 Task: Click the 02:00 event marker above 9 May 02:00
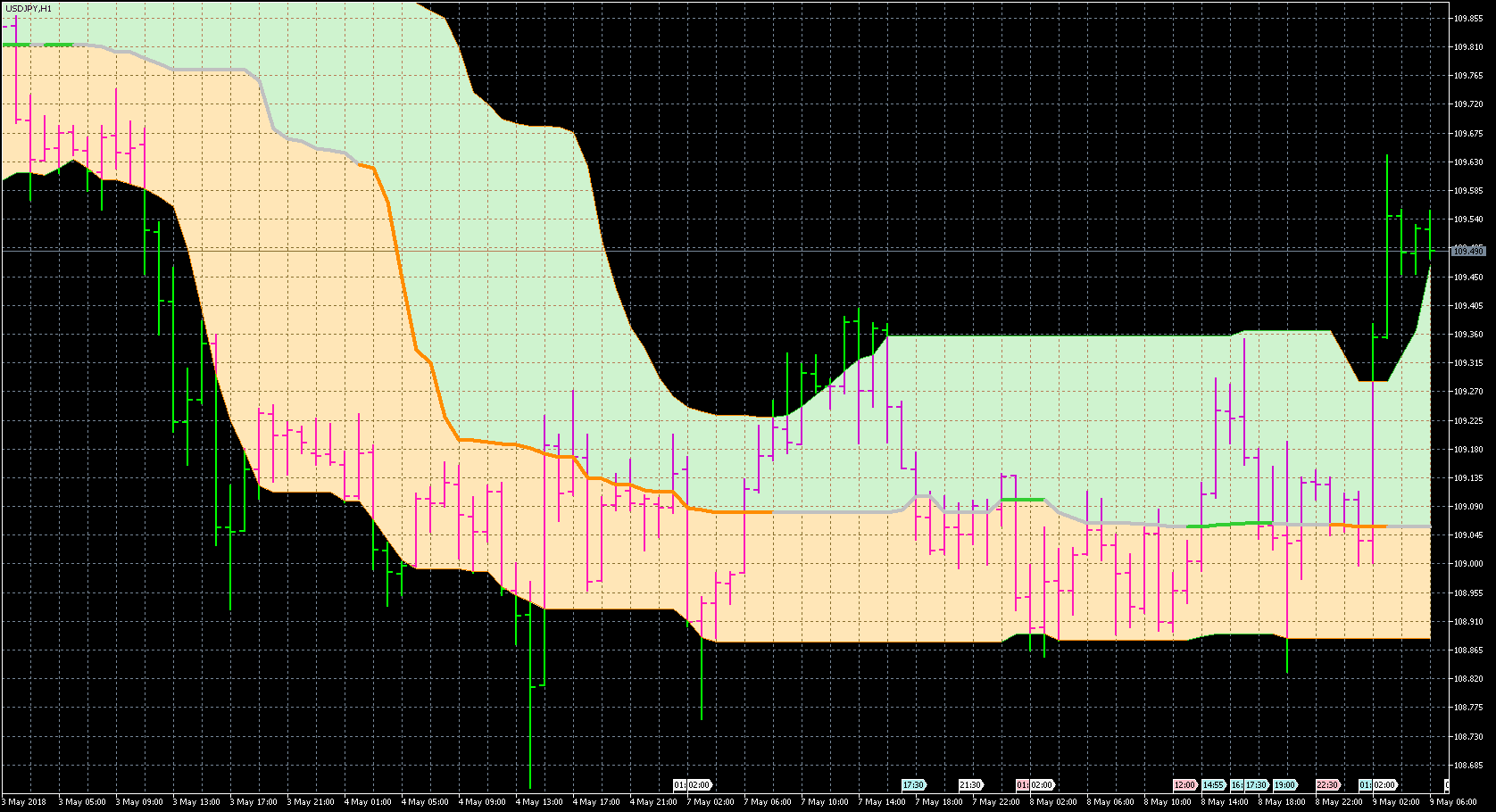click(1384, 785)
